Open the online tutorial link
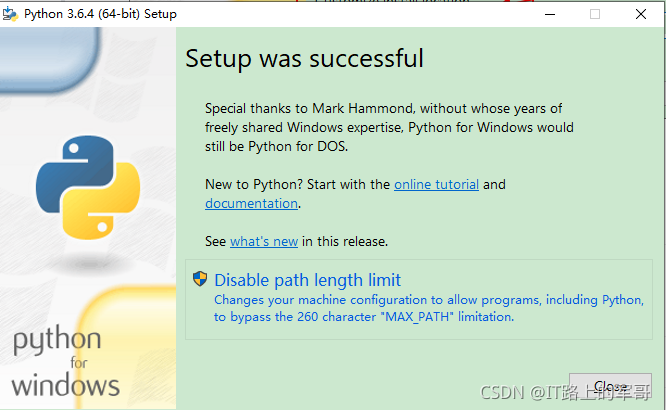The width and height of the screenshot is (666, 410). 436,184
